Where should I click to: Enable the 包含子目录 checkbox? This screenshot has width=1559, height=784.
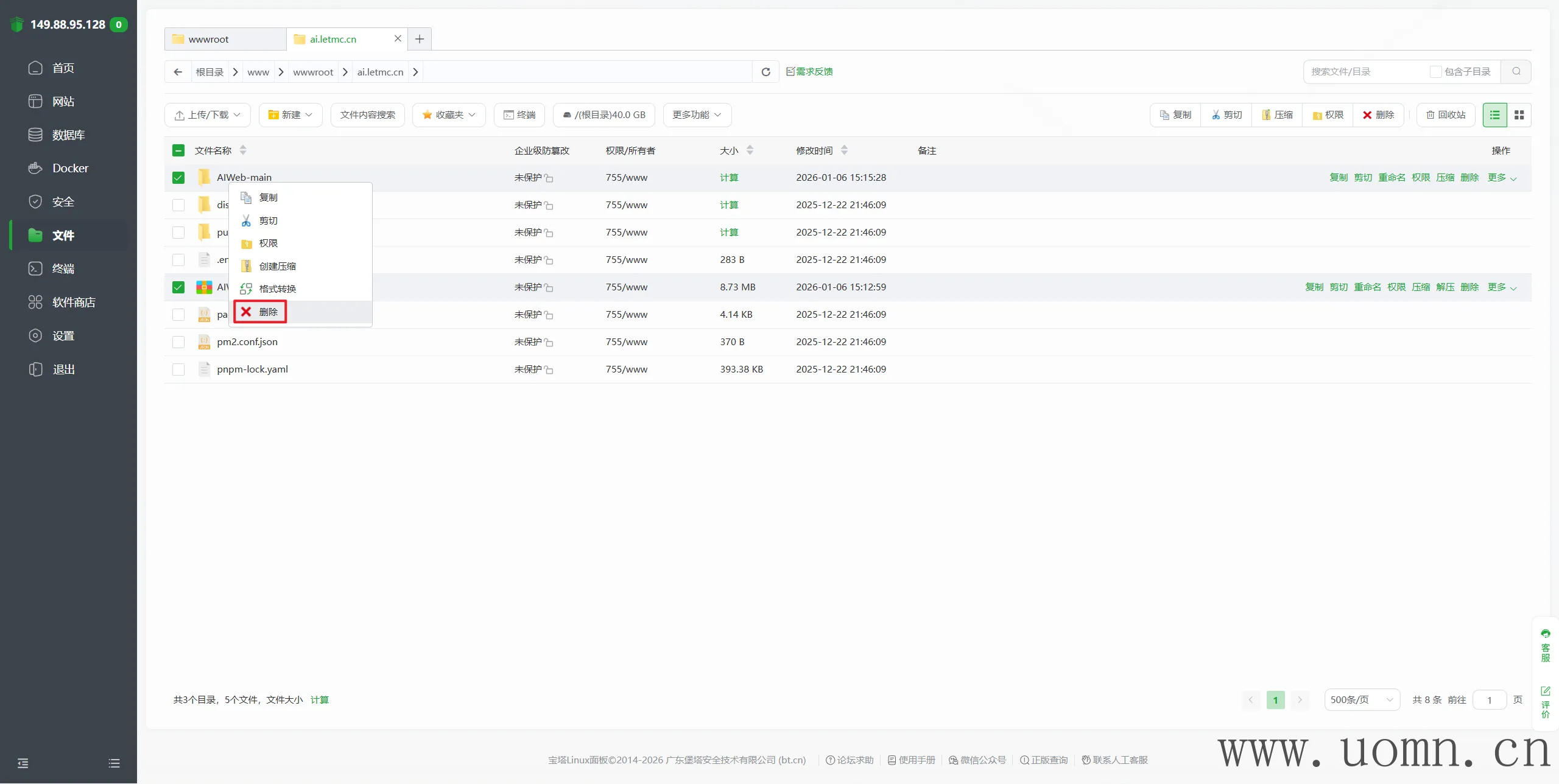pyautogui.click(x=1435, y=72)
